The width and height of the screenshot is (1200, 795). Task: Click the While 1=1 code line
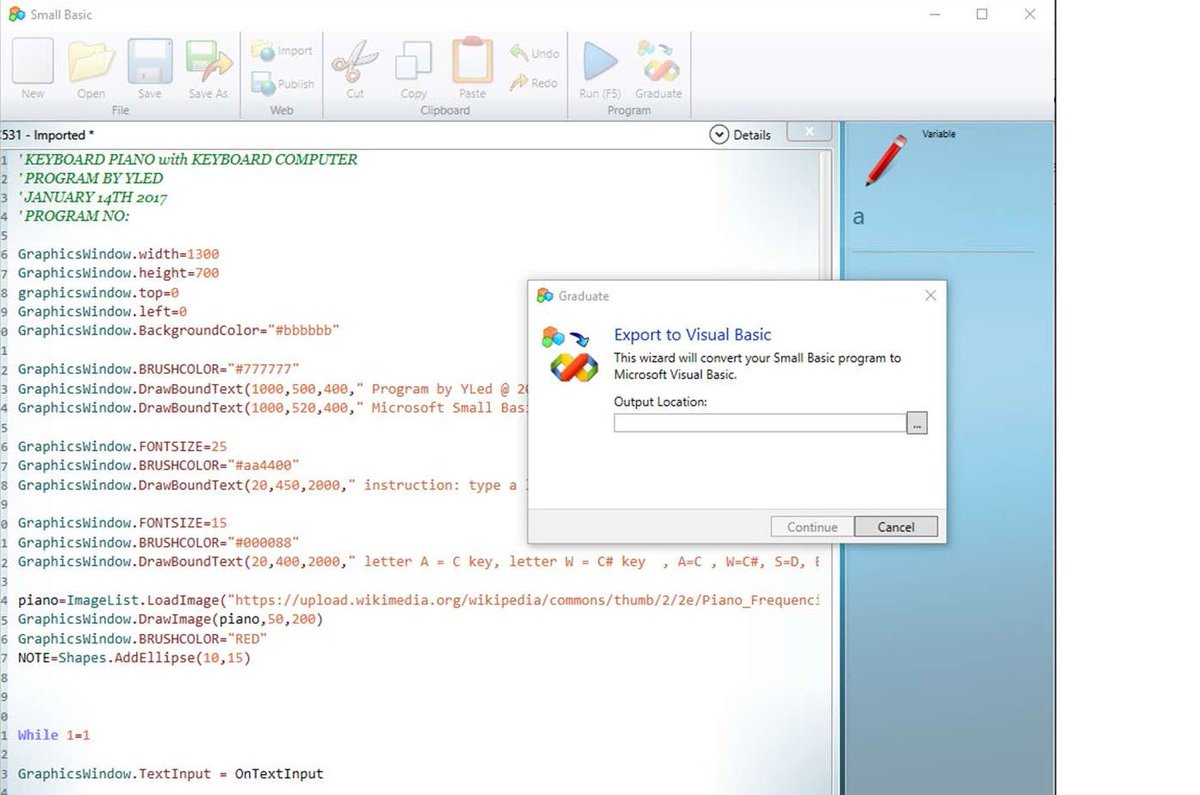click(54, 735)
